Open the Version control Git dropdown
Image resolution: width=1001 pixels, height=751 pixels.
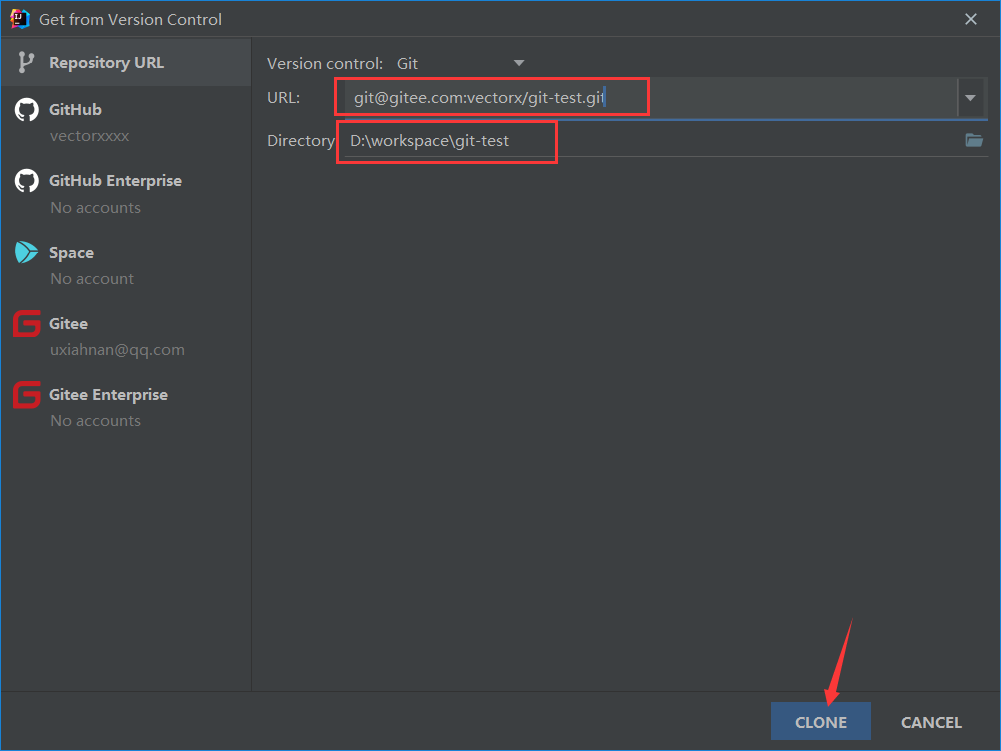[x=460, y=63]
